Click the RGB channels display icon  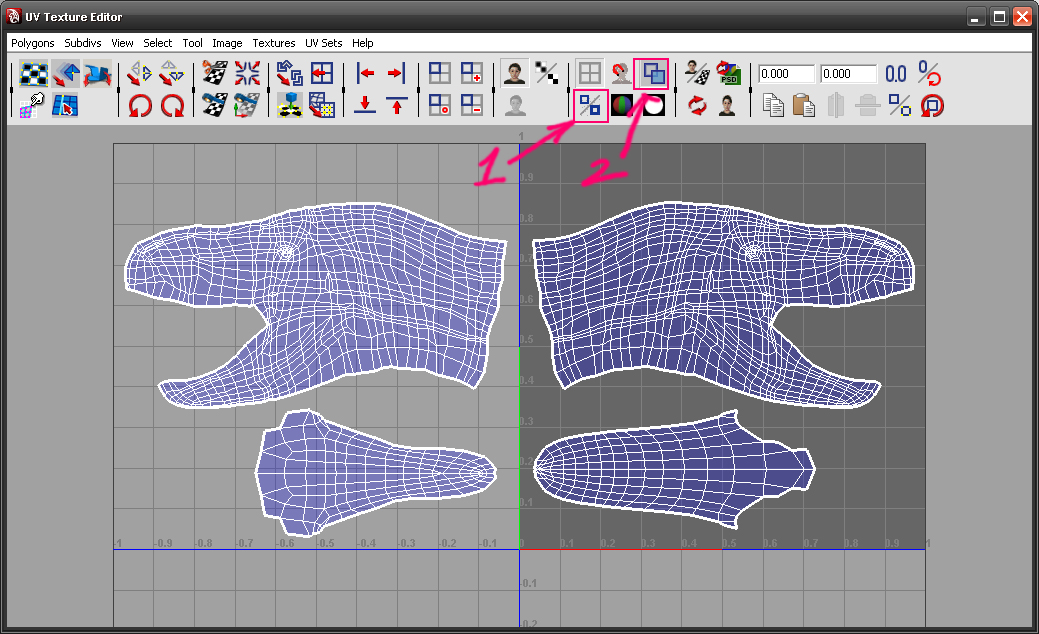(x=623, y=104)
